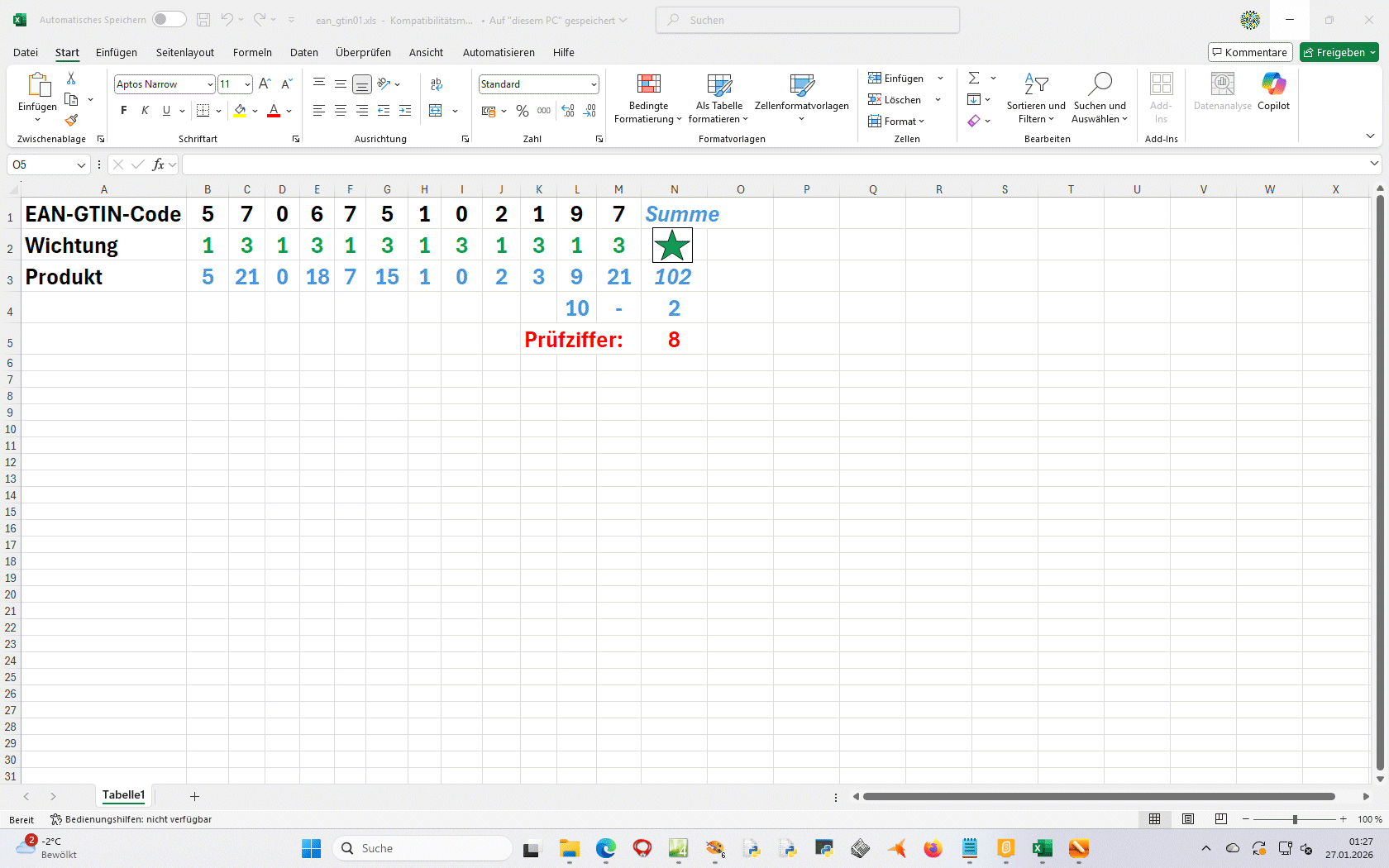Click the zoom slider in status bar
The width and height of the screenshot is (1389, 868).
1295,819
